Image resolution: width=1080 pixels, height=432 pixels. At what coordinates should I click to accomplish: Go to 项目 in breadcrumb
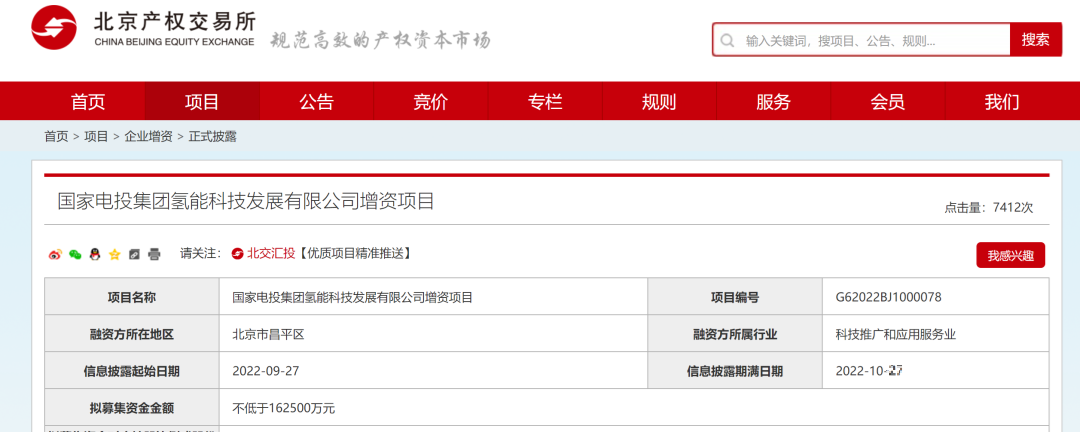pos(96,136)
